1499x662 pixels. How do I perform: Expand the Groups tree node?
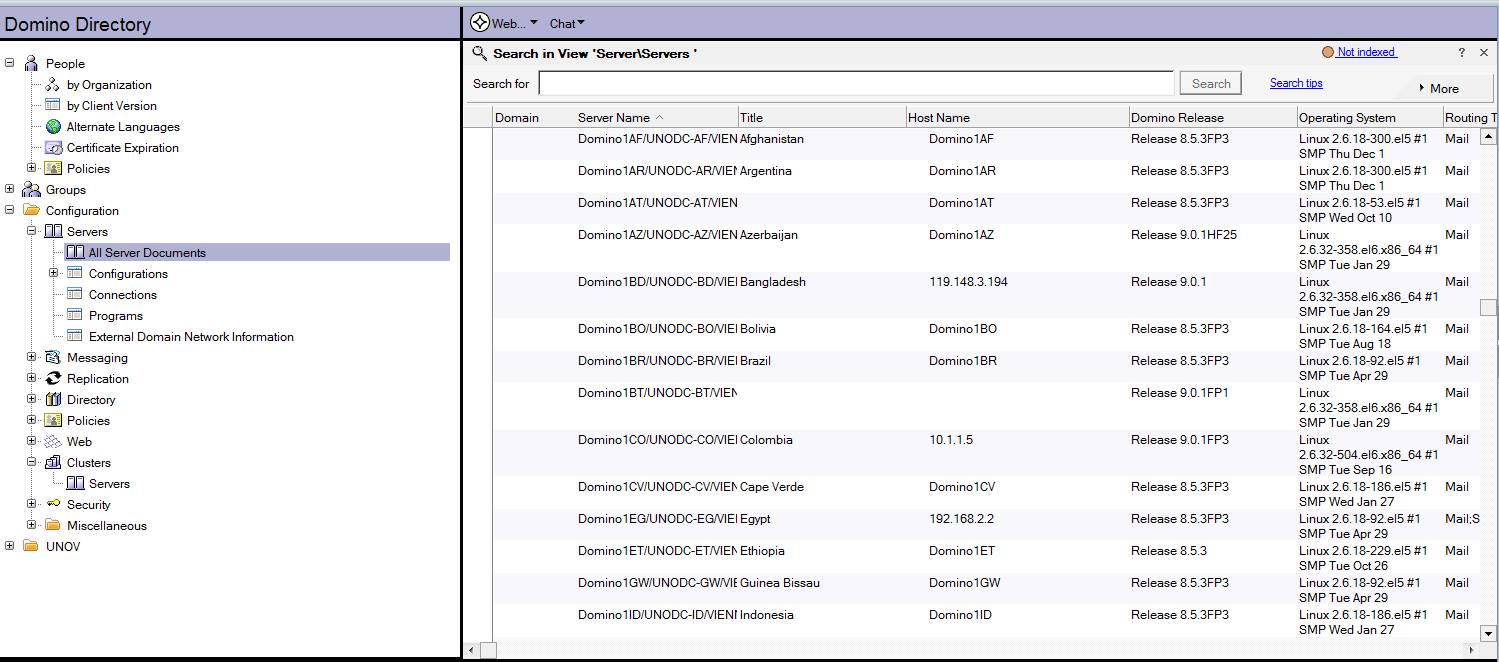(10, 190)
